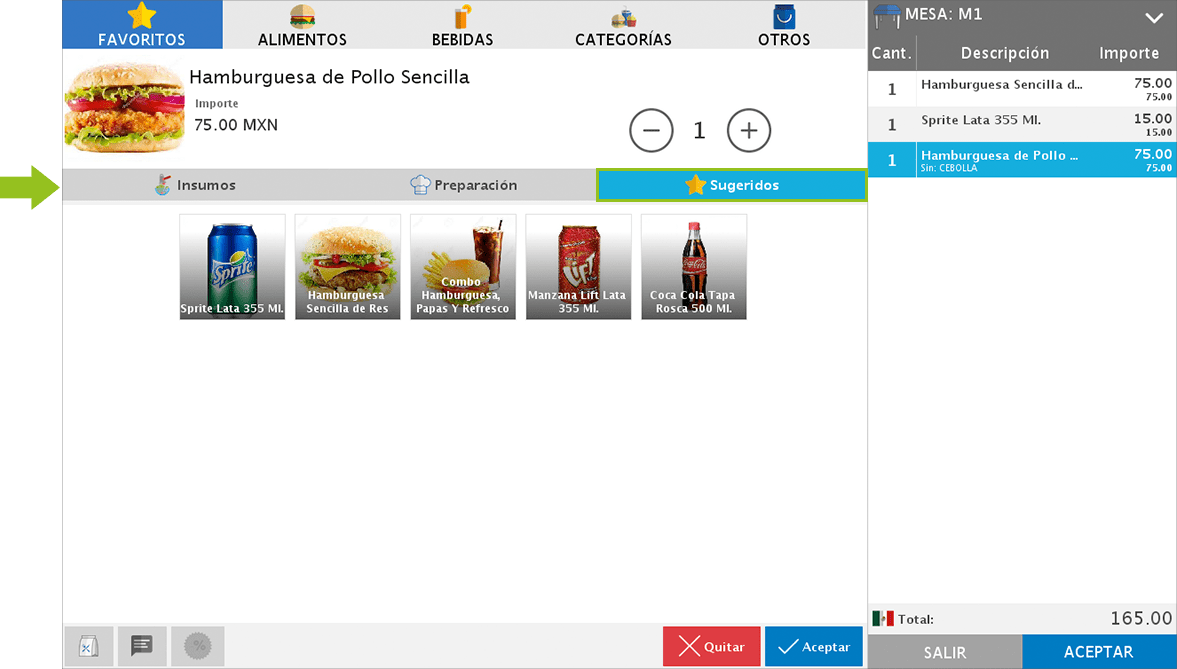Switch to the Bebidas category
Viewport: 1177px width, 669px height.
462,26
